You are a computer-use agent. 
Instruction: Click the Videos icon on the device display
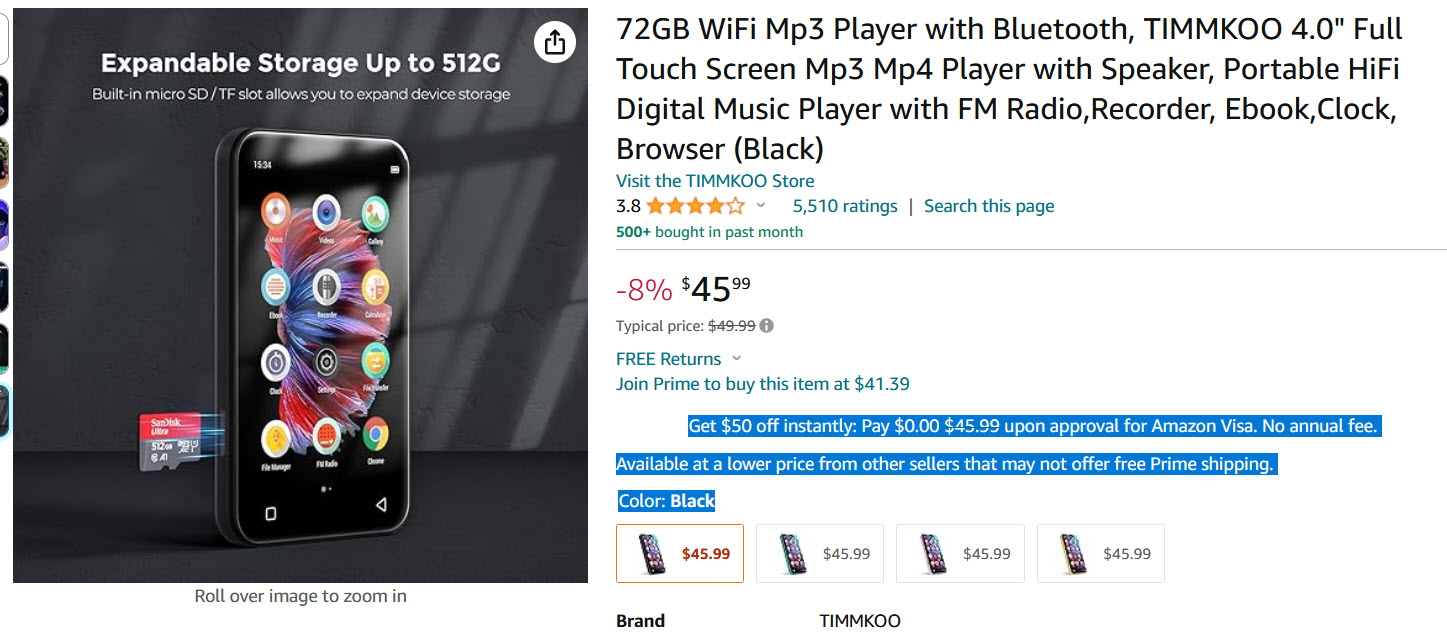click(324, 211)
